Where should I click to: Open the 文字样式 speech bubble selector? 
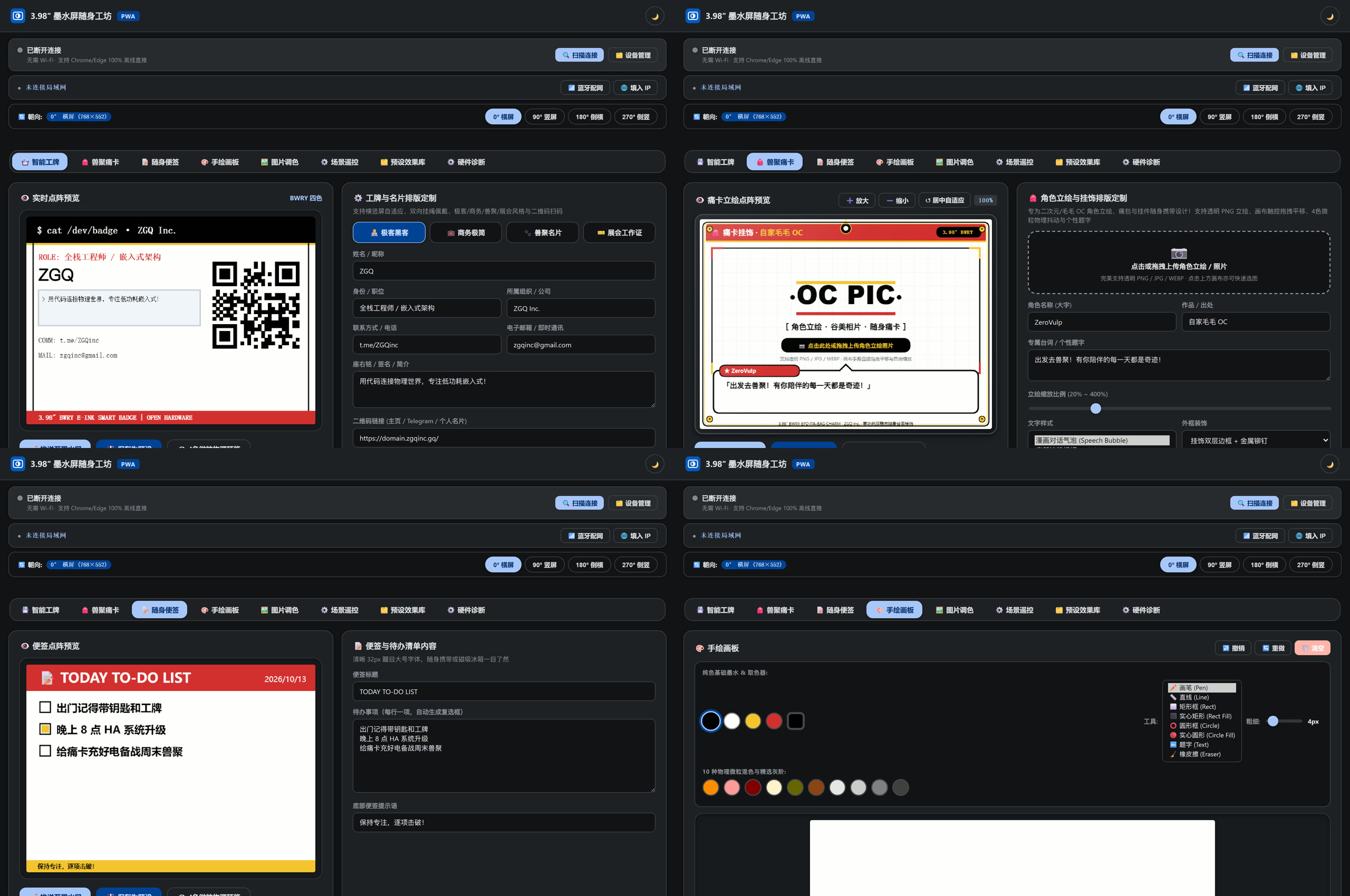click(1101, 441)
